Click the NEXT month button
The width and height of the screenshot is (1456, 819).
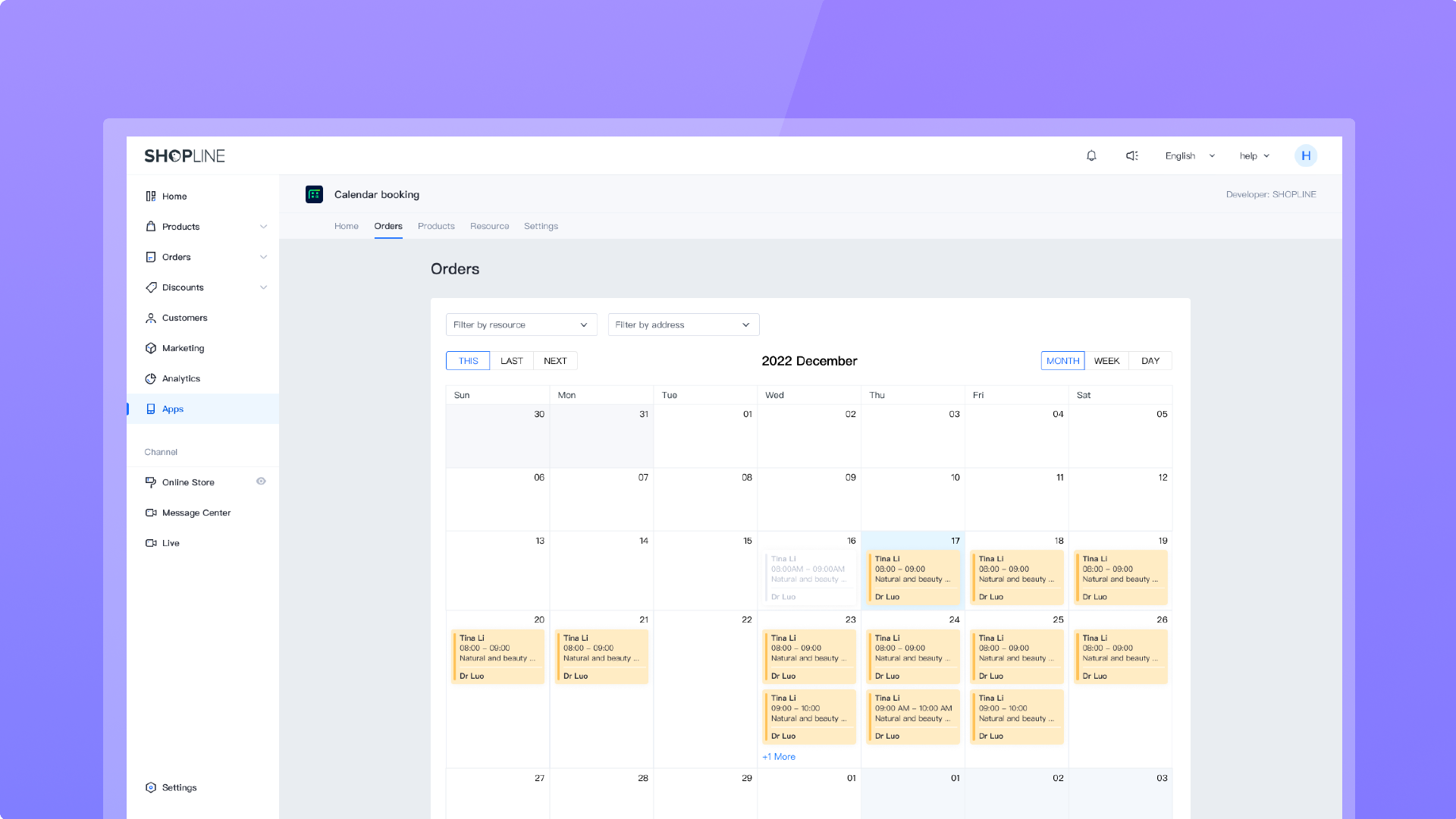click(555, 361)
